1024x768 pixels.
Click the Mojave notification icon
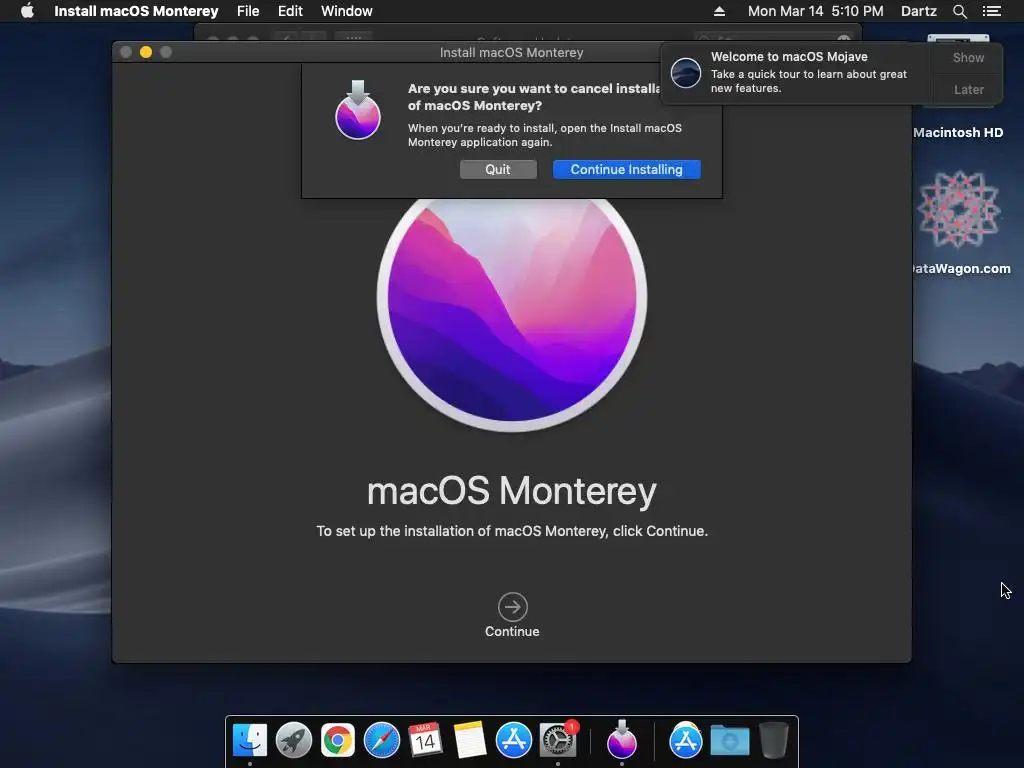pos(686,72)
